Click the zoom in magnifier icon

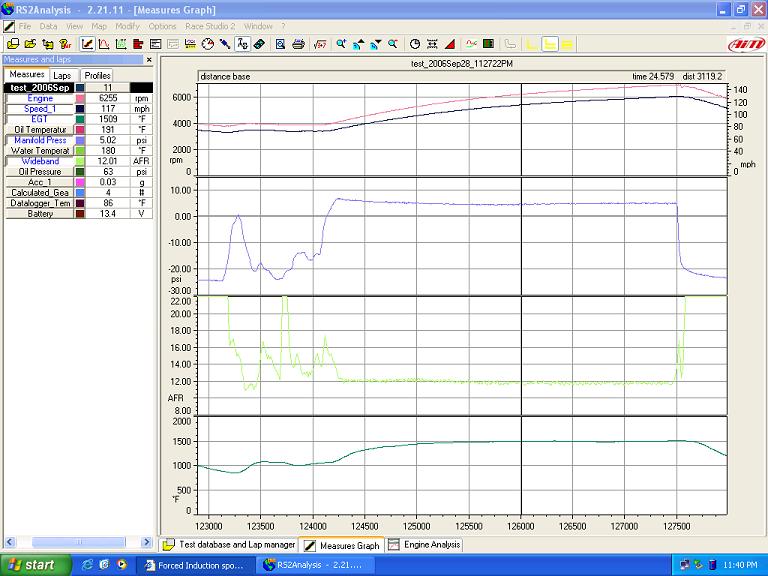pos(341,44)
